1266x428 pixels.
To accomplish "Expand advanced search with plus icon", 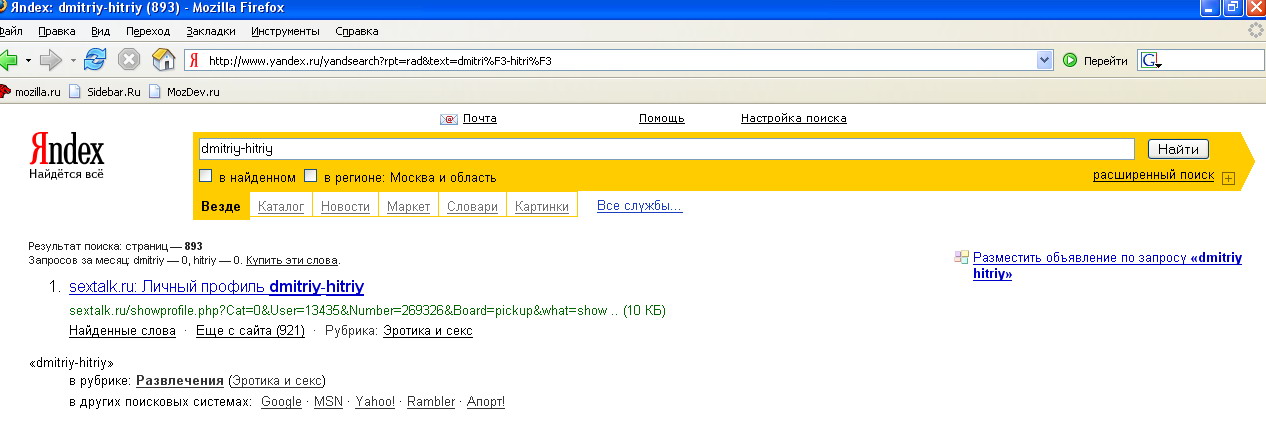I will (x=1229, y=179).
